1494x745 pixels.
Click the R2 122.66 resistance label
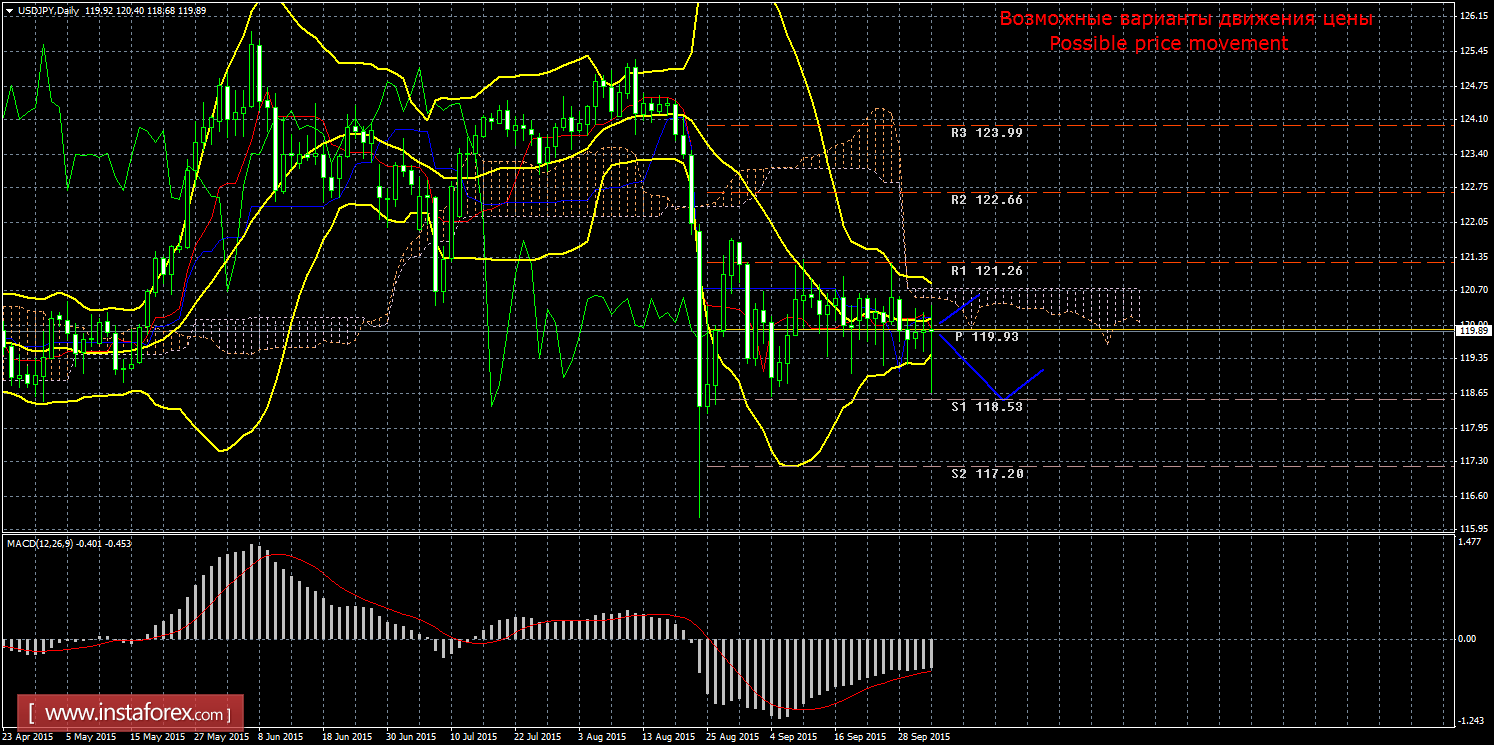click(986, 200)
